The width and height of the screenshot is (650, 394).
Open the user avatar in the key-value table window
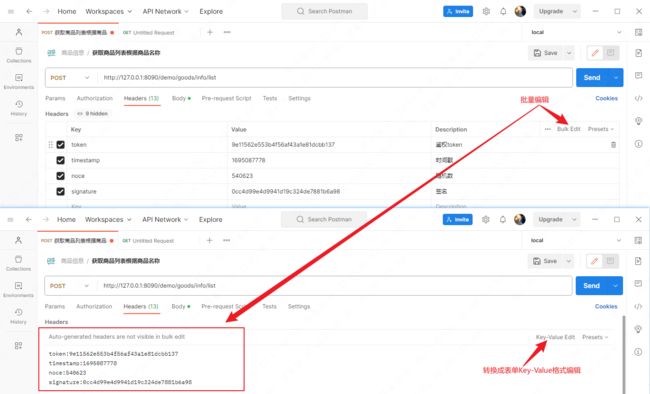coord(520,12)
